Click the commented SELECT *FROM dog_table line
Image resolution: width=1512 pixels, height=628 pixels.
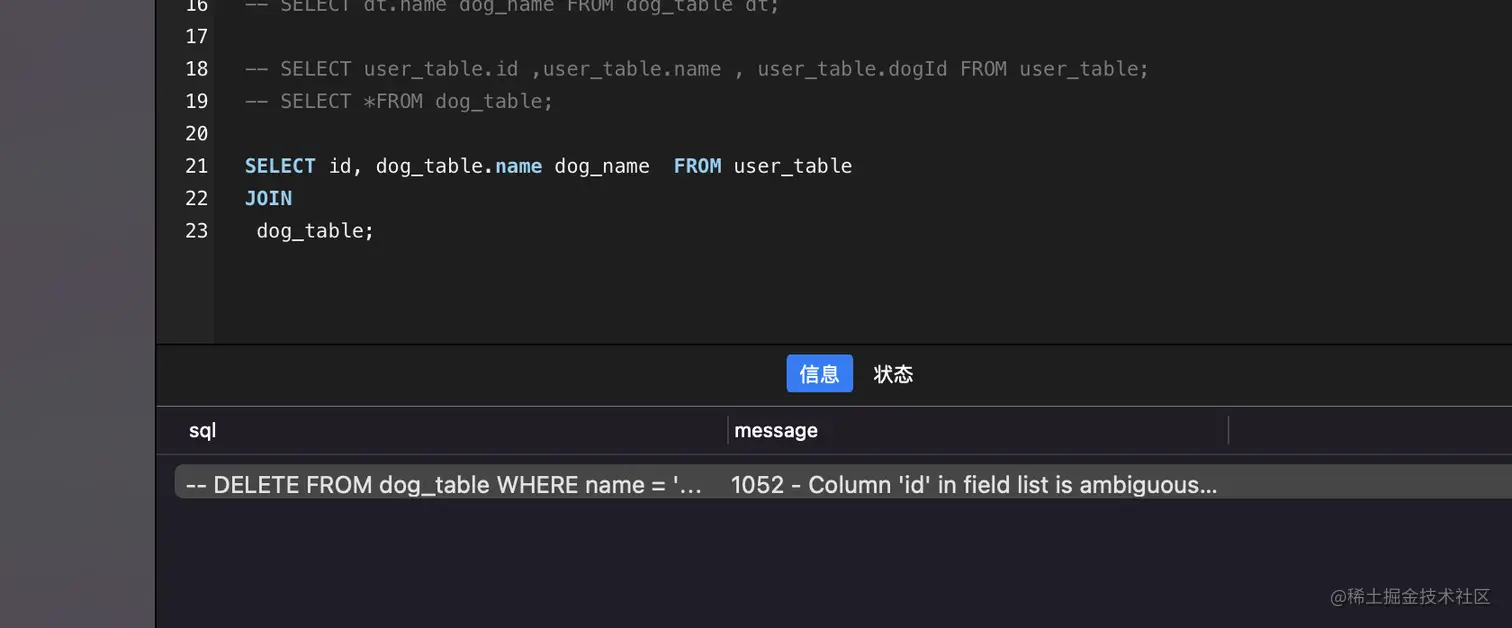(x=399, y=101)
